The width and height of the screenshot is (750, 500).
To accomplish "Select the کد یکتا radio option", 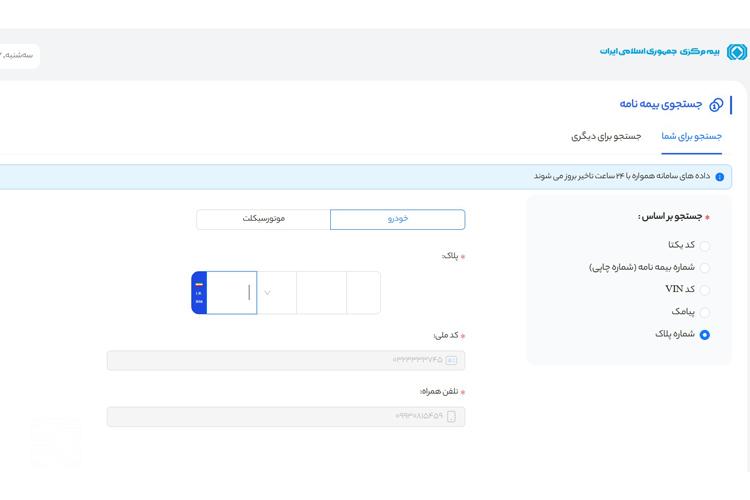I will (705, 246).
